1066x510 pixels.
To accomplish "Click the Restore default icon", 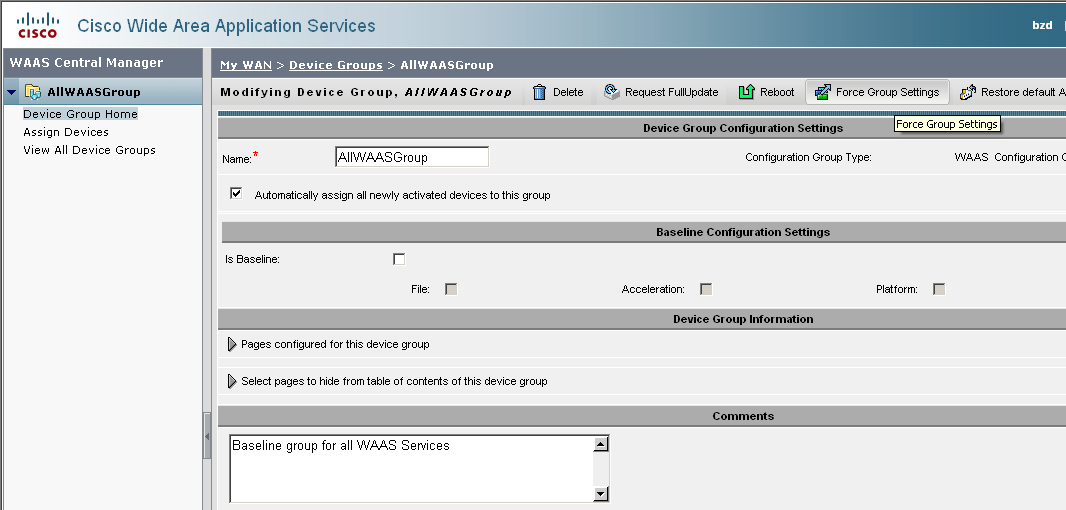I will pos(968,92).
